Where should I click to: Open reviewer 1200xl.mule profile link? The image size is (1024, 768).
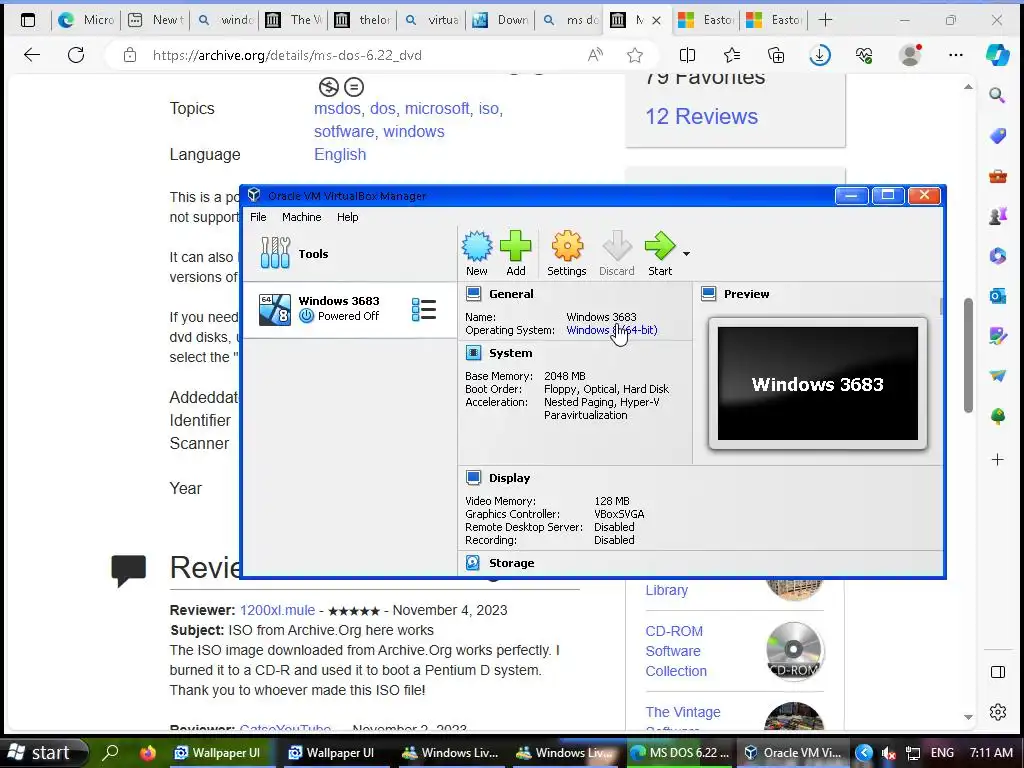click(x=277, y=610)
